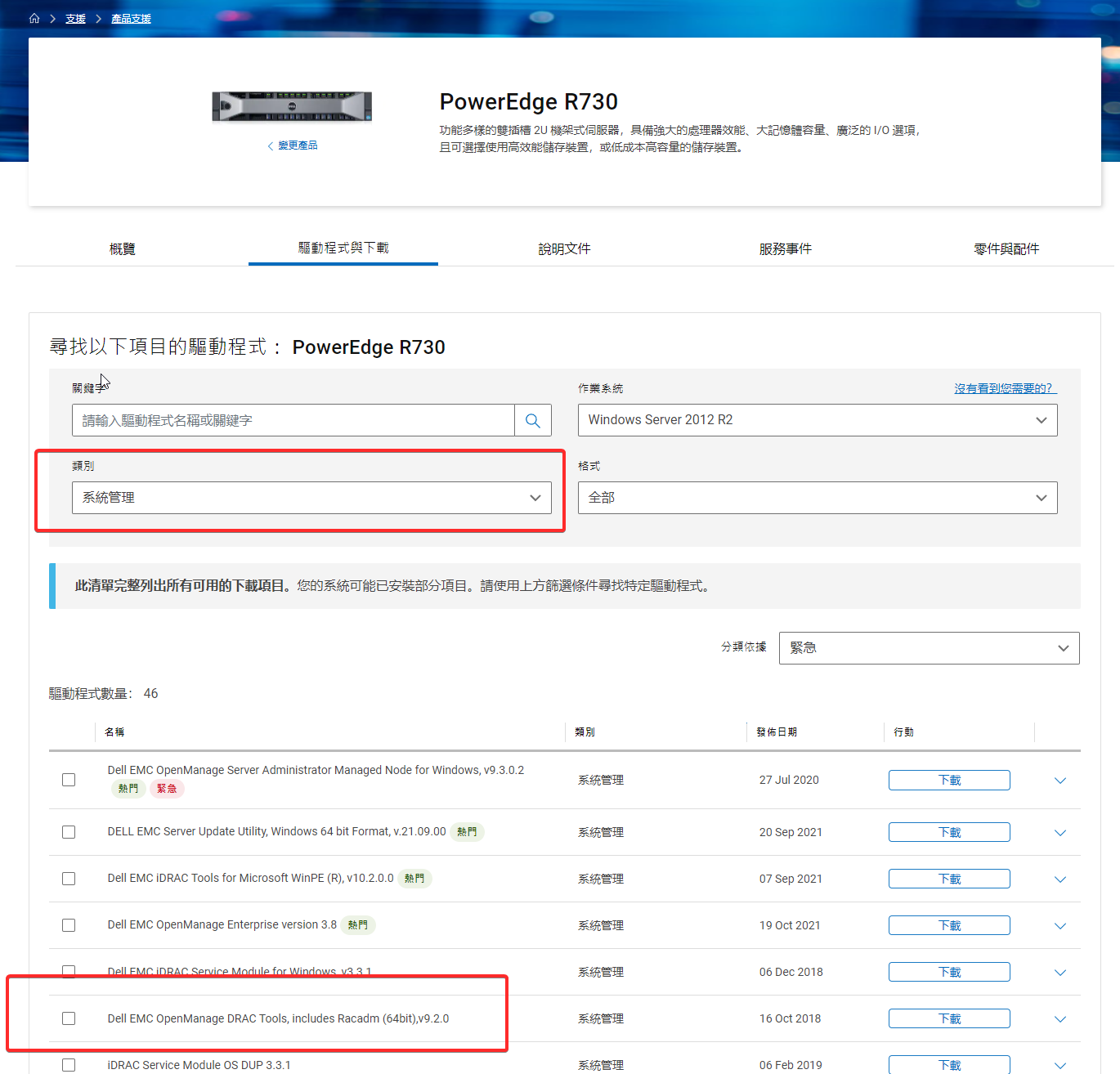The height and width of the screenshot is (1074, 1120).
Task: Click the search magnifier icon
Action: [533, 420]
